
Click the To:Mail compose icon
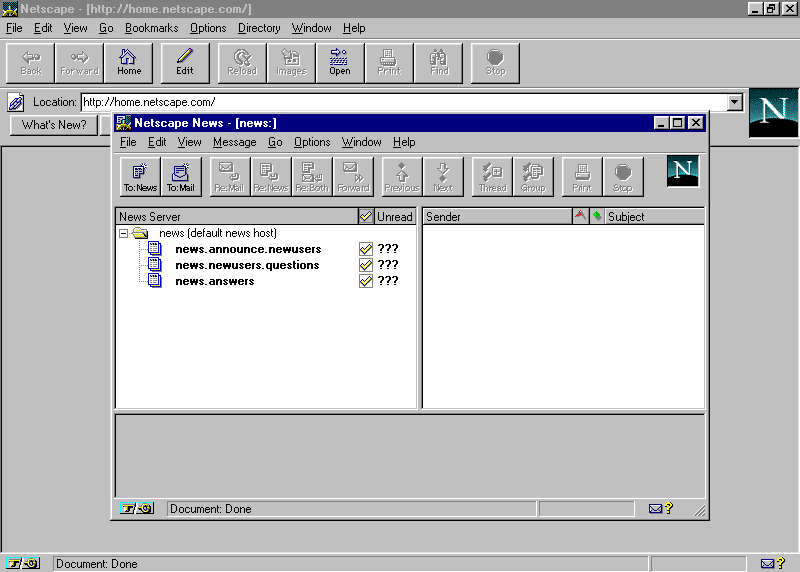181,177
